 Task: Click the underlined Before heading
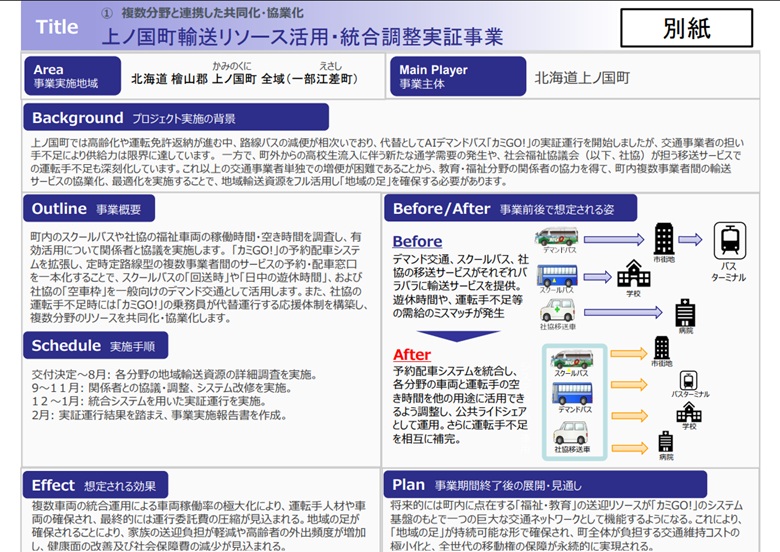pos(417,241)
